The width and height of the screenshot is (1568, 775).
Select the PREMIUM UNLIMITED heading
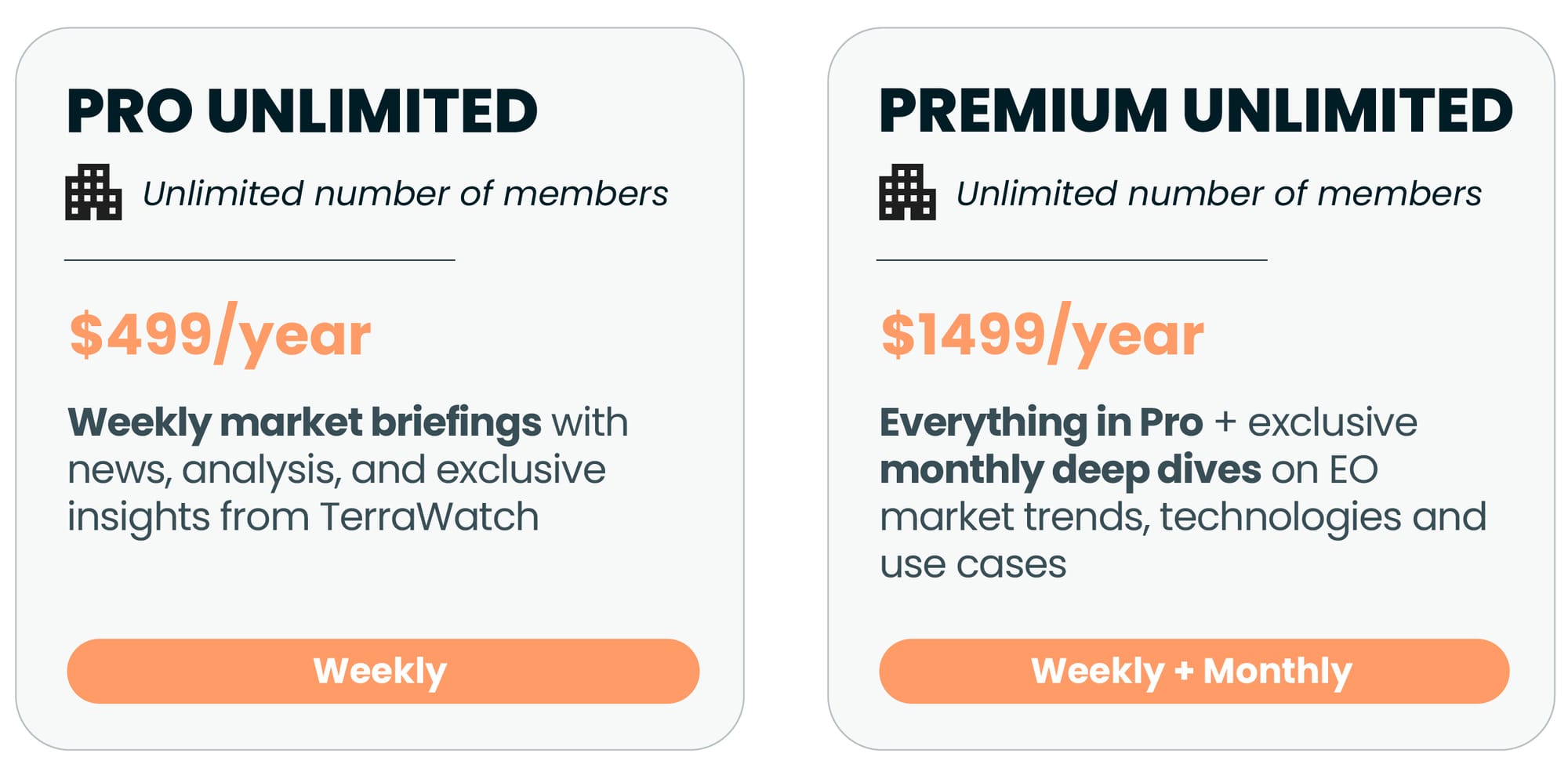[1196, 110]
